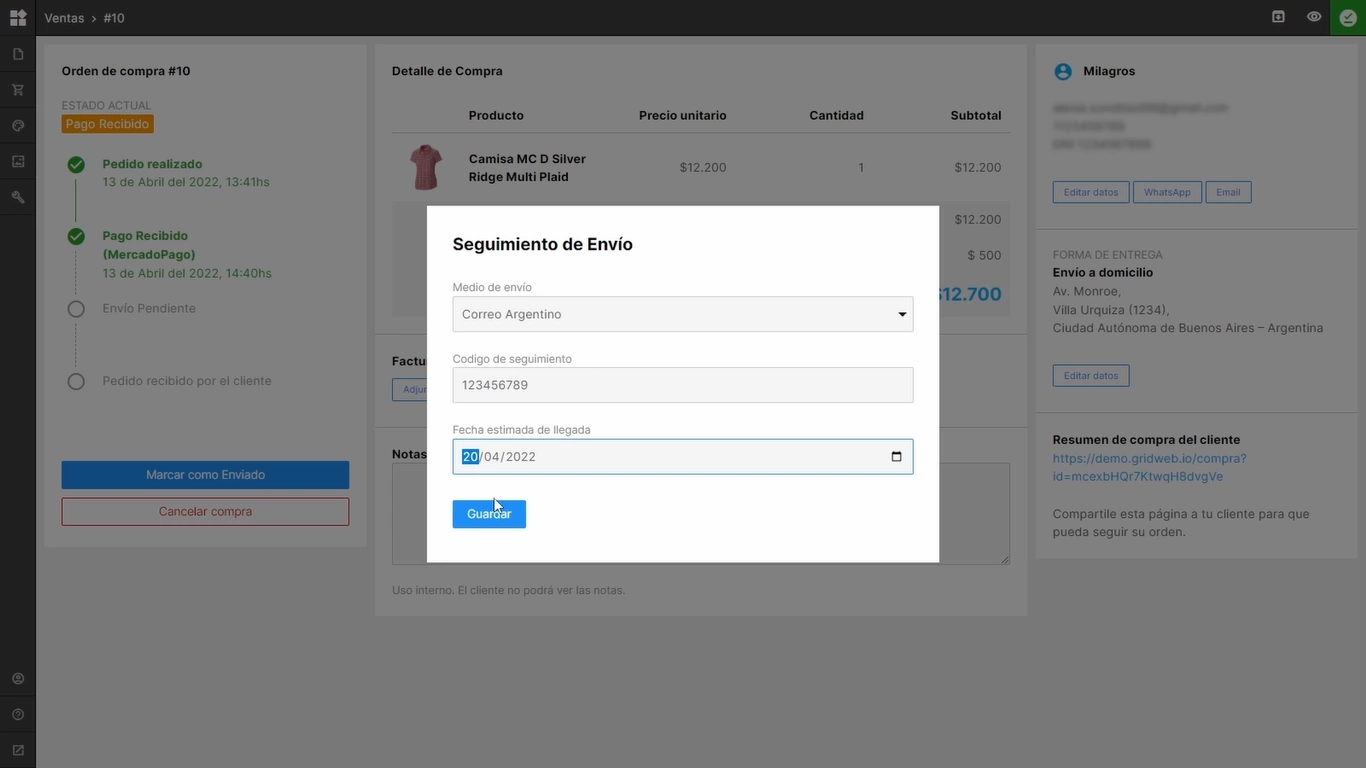
Task: Click the Camisa product thumbnail image
Action: (426, 167)
